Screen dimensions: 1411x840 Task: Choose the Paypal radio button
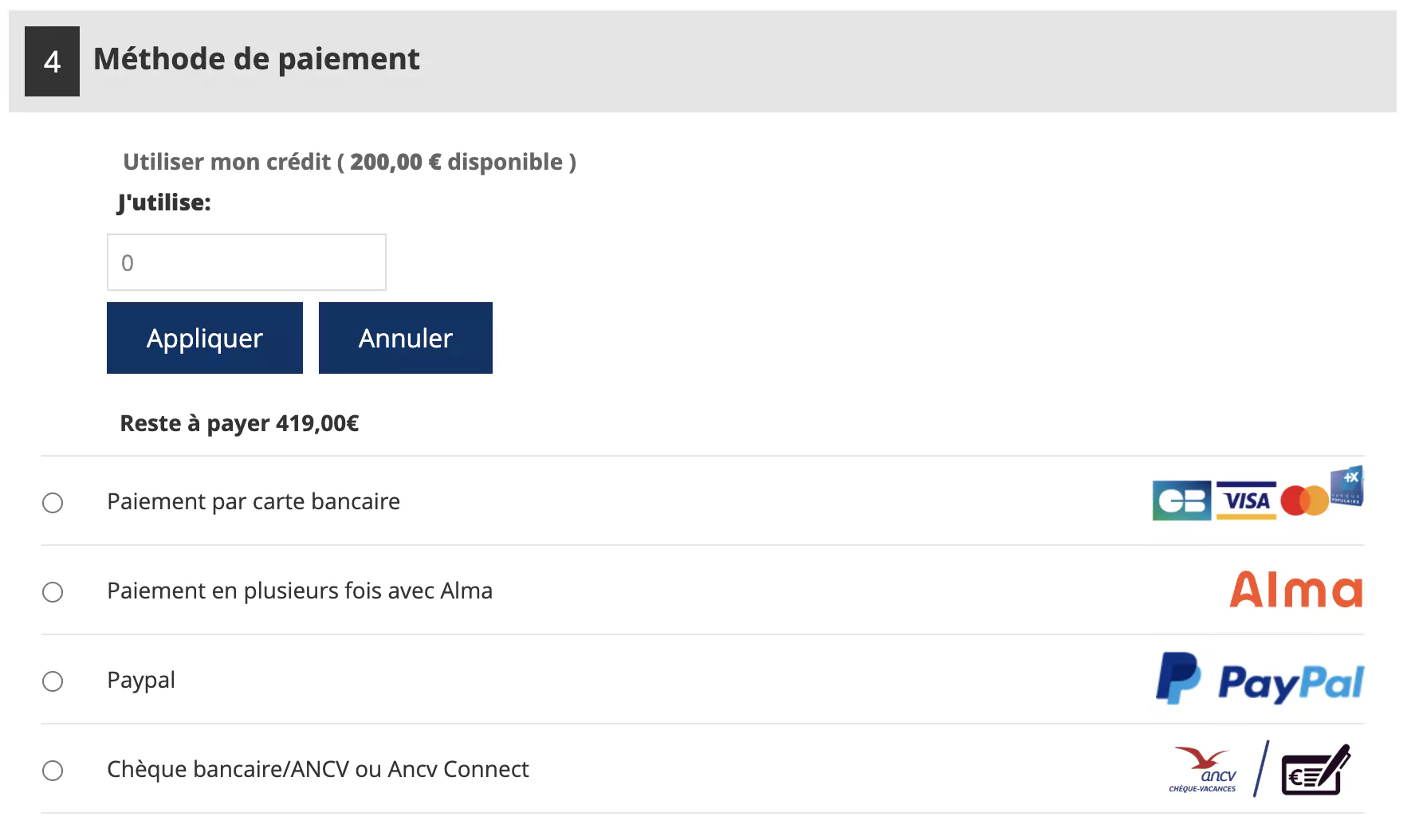coord(53,681)
